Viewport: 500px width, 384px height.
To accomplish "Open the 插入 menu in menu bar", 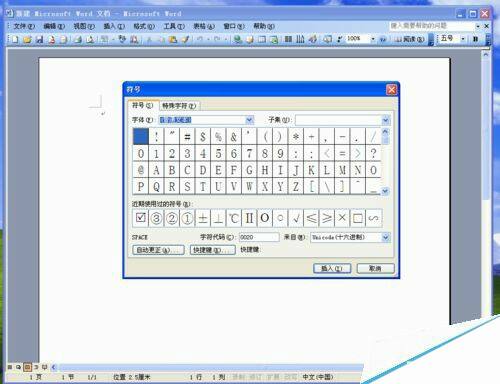I will tap(114, 26).
